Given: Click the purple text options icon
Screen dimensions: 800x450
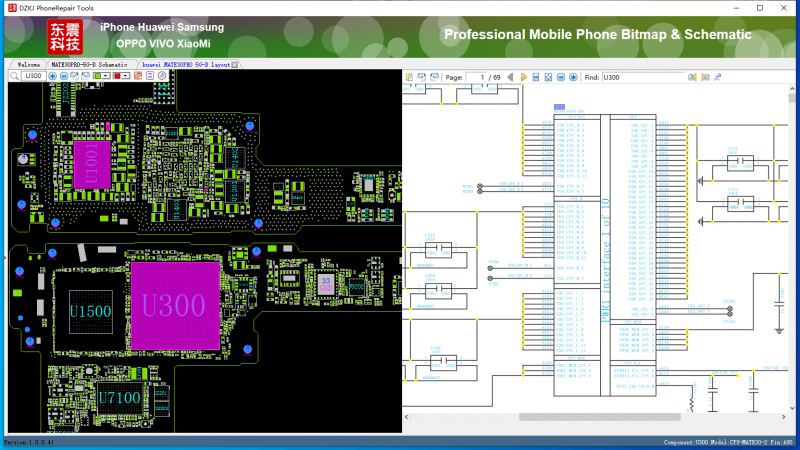Looking at the screenshot, I should (x=717, y=78).
